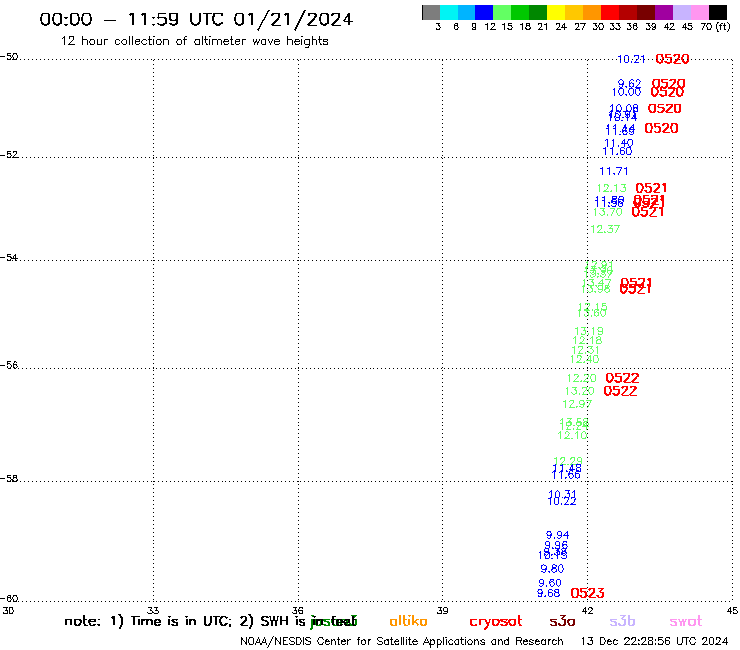The height and width of the screenshot is (650, 740).
Task: Click the 12.18 wave height value
Action: click(x=587, y=341)
